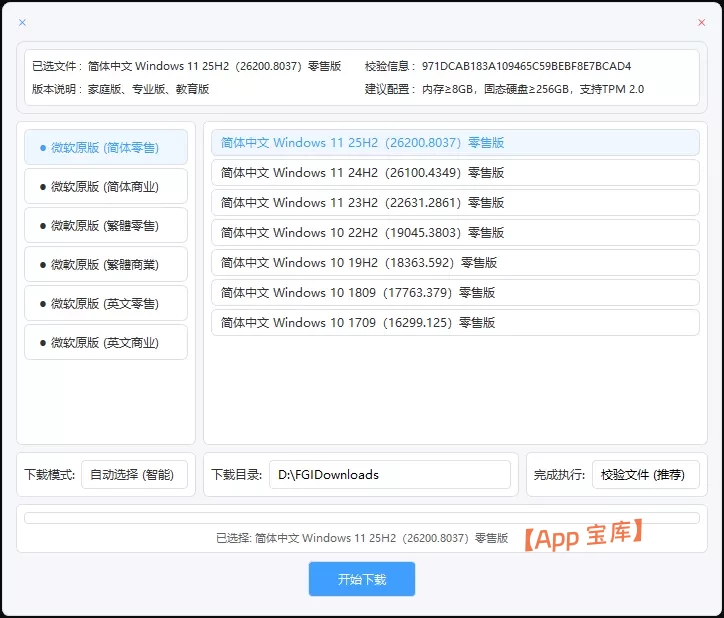This screenshot has width=724, height=618.
Task: Open the 完成执行 校验文件 (推荐) dropdown
Action: pos(646,474)
